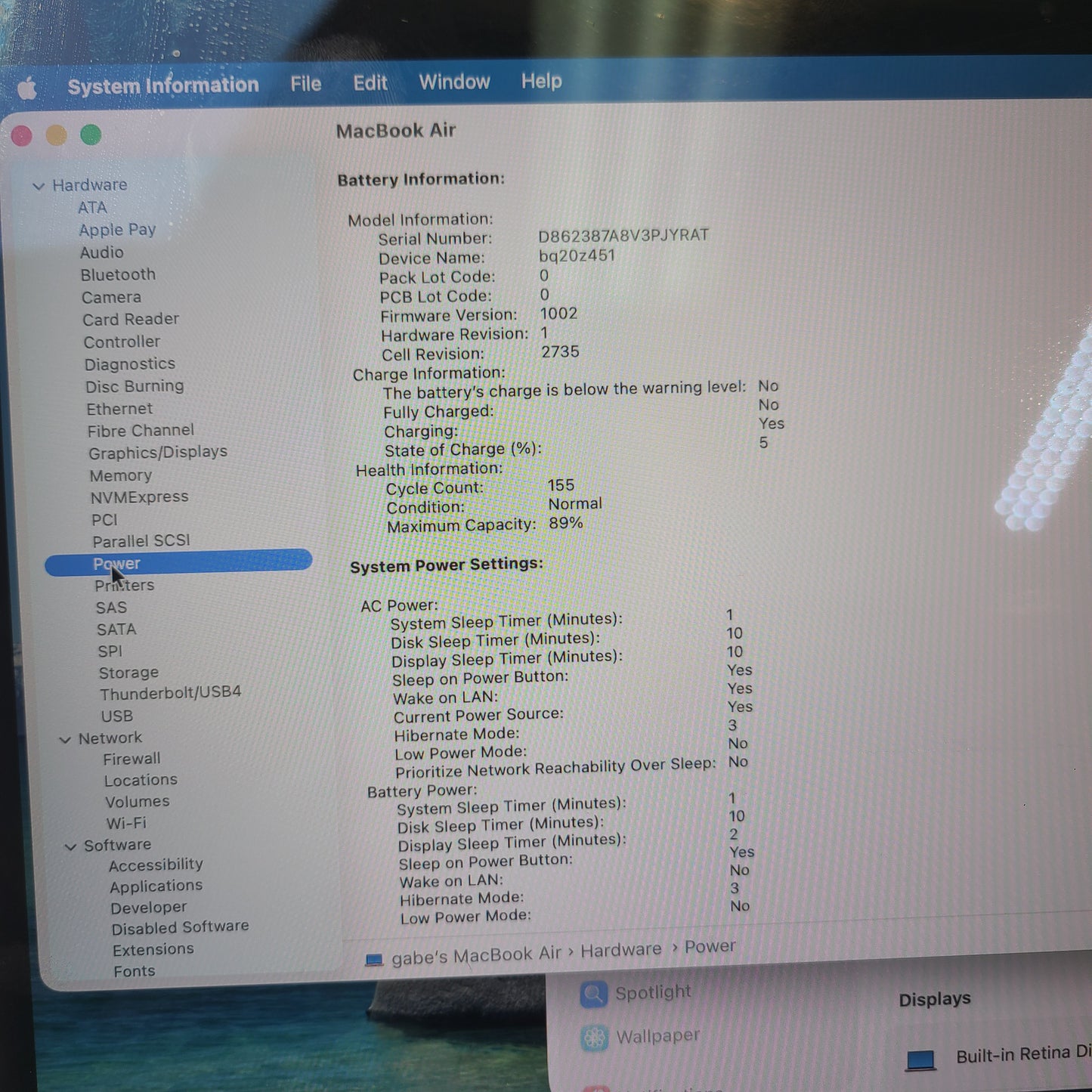The width and height of the screenshot is (1092, 1092).
Task: Open the File menu
Action: click(306, 84)
